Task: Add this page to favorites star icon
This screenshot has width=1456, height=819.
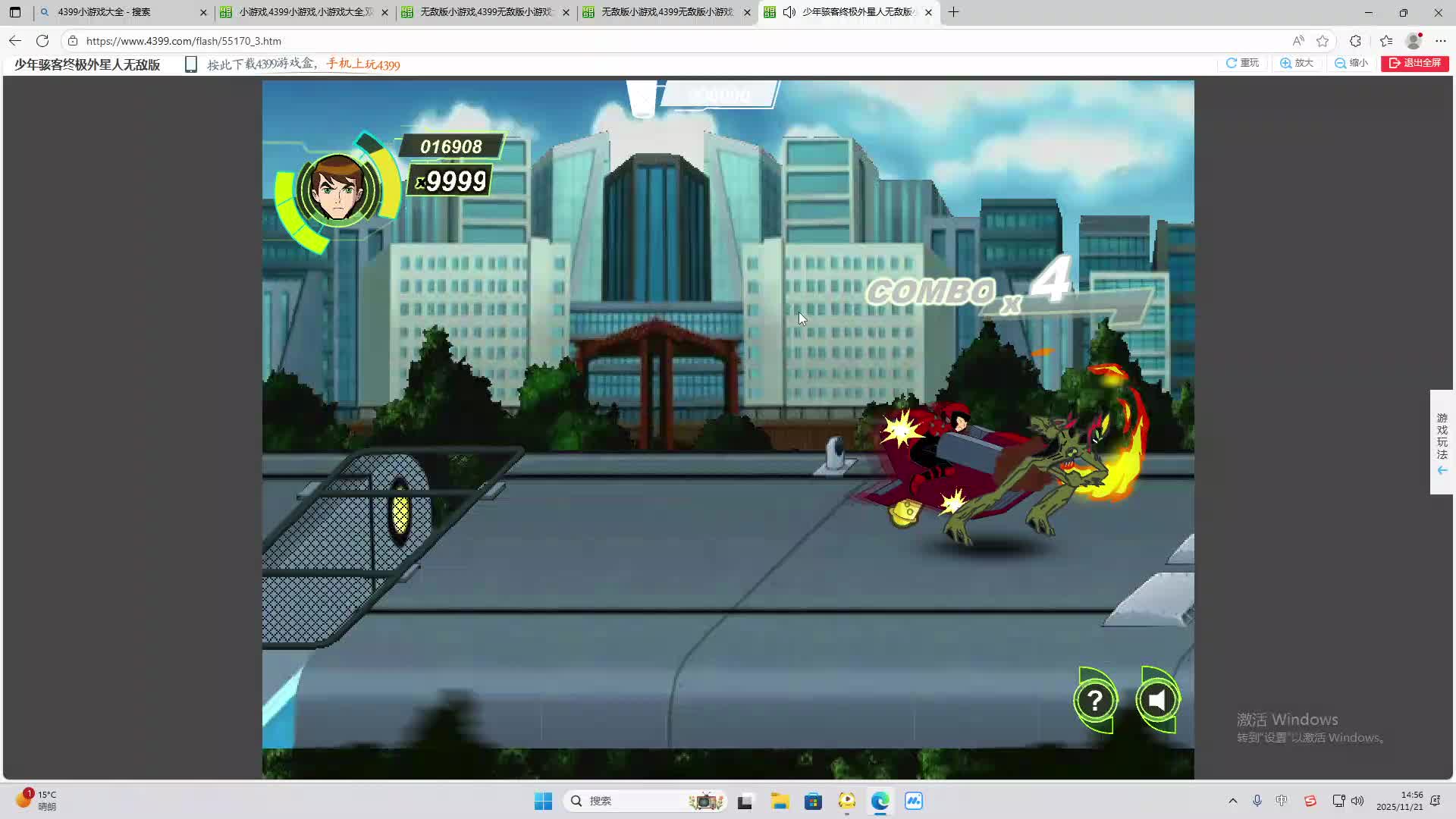Action: pos(1323,41)
